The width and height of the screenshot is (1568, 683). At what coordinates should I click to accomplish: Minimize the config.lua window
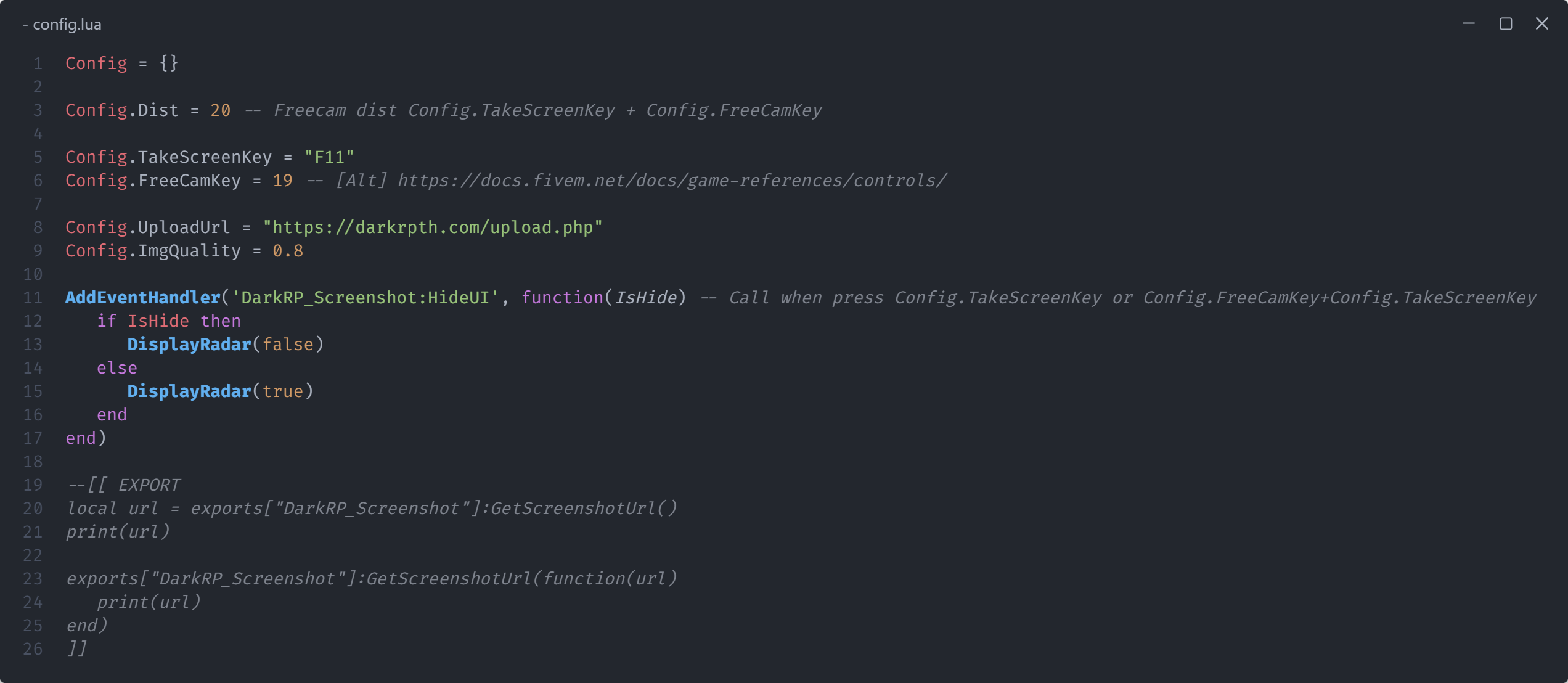[1469, 23]
